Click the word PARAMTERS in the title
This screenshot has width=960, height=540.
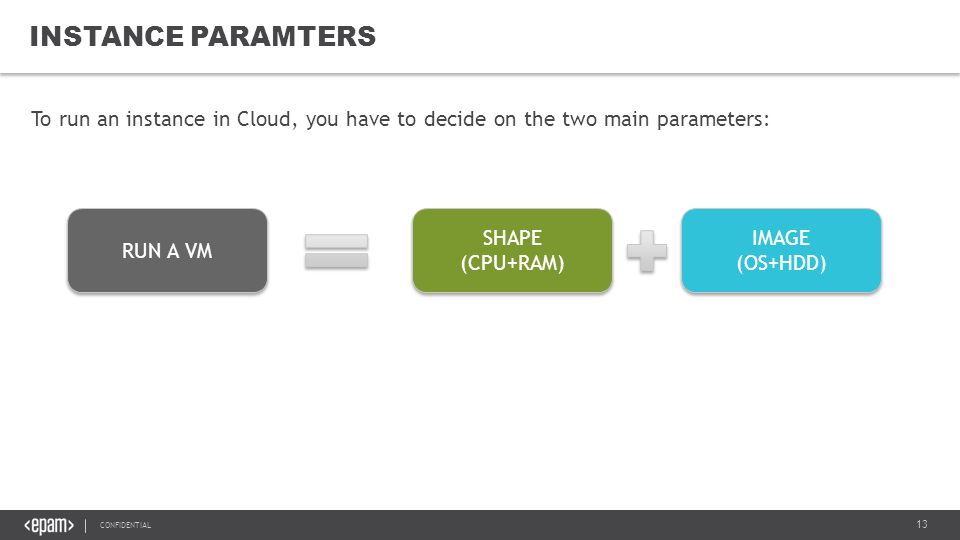[x=283, y=36]
